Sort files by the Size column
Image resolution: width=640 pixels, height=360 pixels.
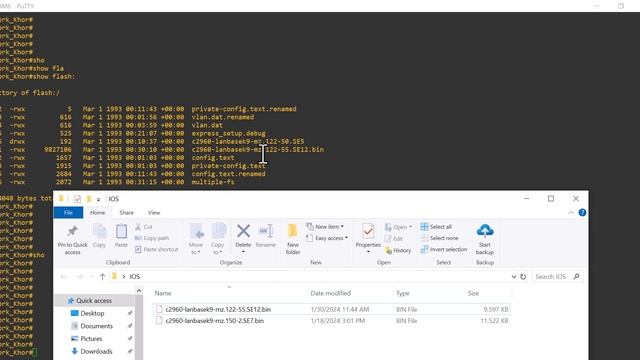[473, 293]
